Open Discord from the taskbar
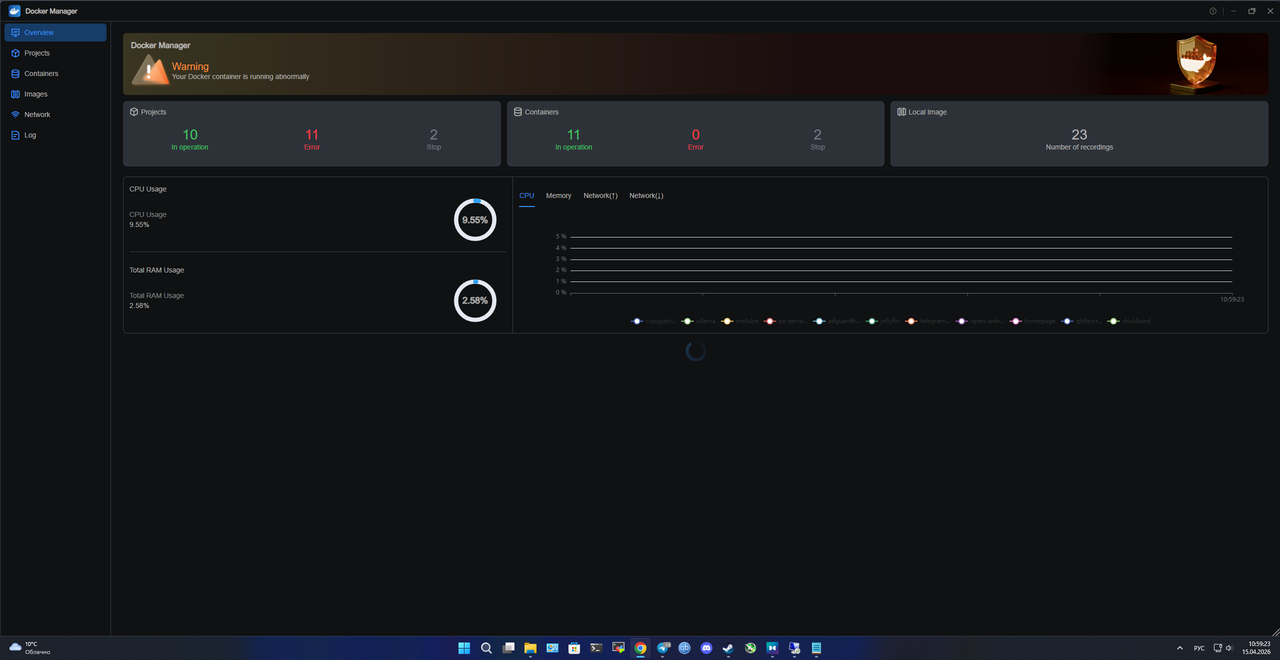Viewport: 1280px width, 660px height. [x=706, y=648]
